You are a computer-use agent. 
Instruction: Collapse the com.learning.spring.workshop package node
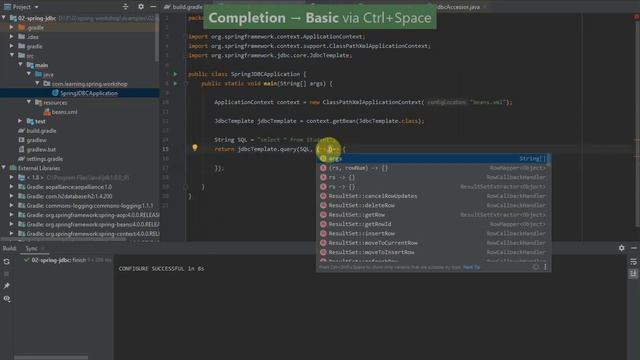coord(38,83)
